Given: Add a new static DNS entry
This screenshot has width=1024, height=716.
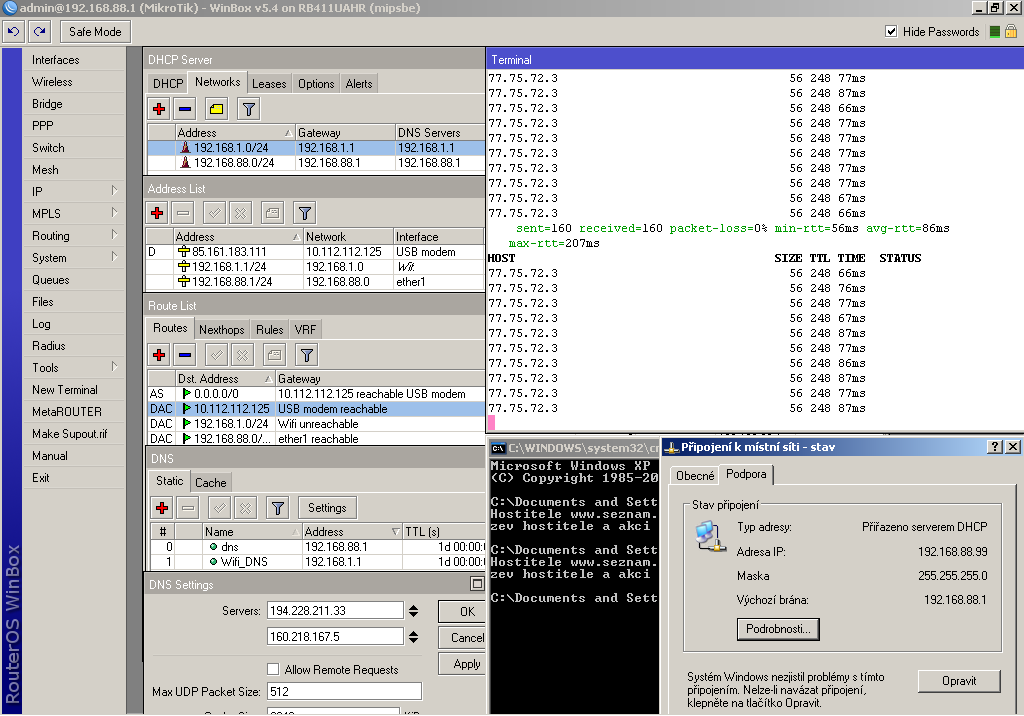Looking at the screenshot, I should [x=162, y=508].
